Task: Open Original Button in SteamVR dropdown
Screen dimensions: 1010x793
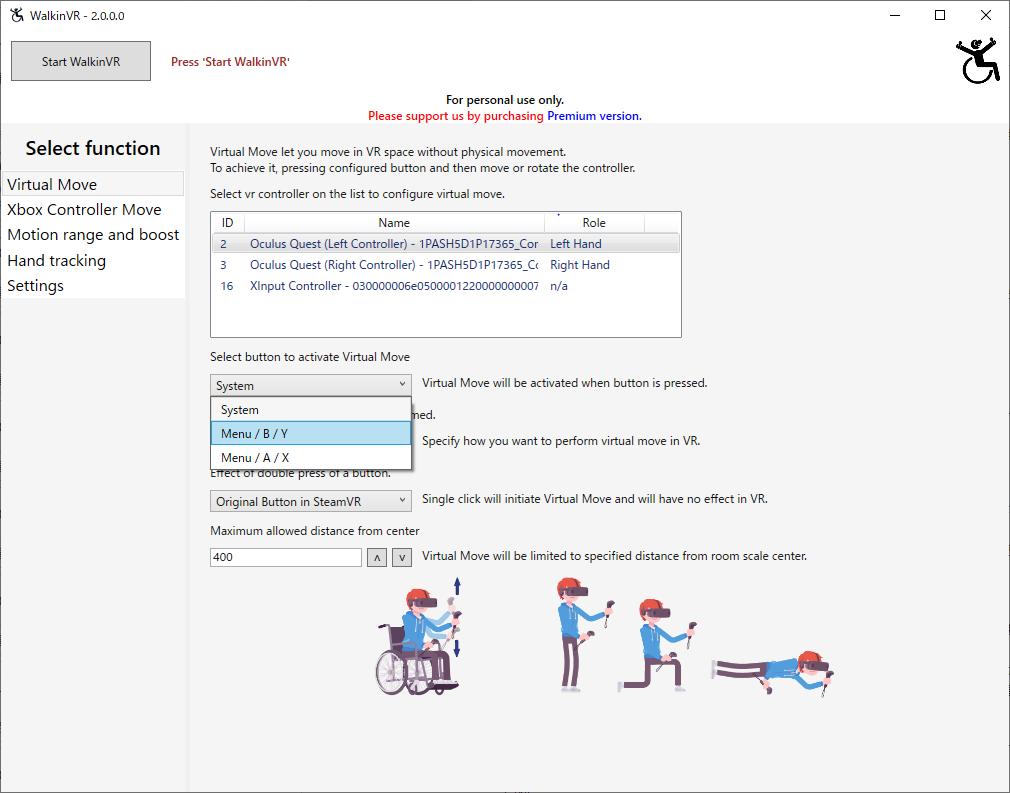Action: (x=310, y=501)
